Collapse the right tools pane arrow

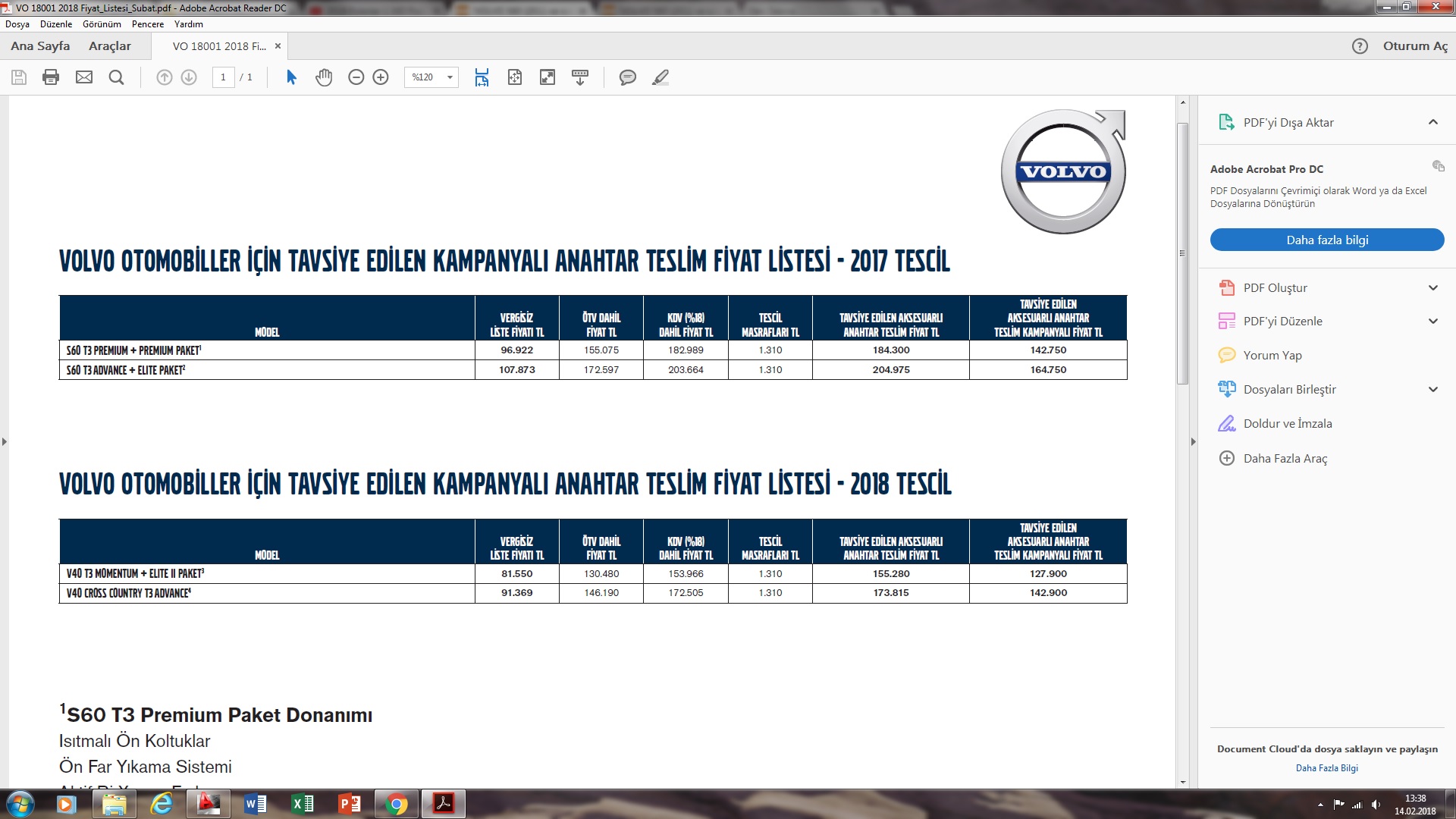point(1193,441)
